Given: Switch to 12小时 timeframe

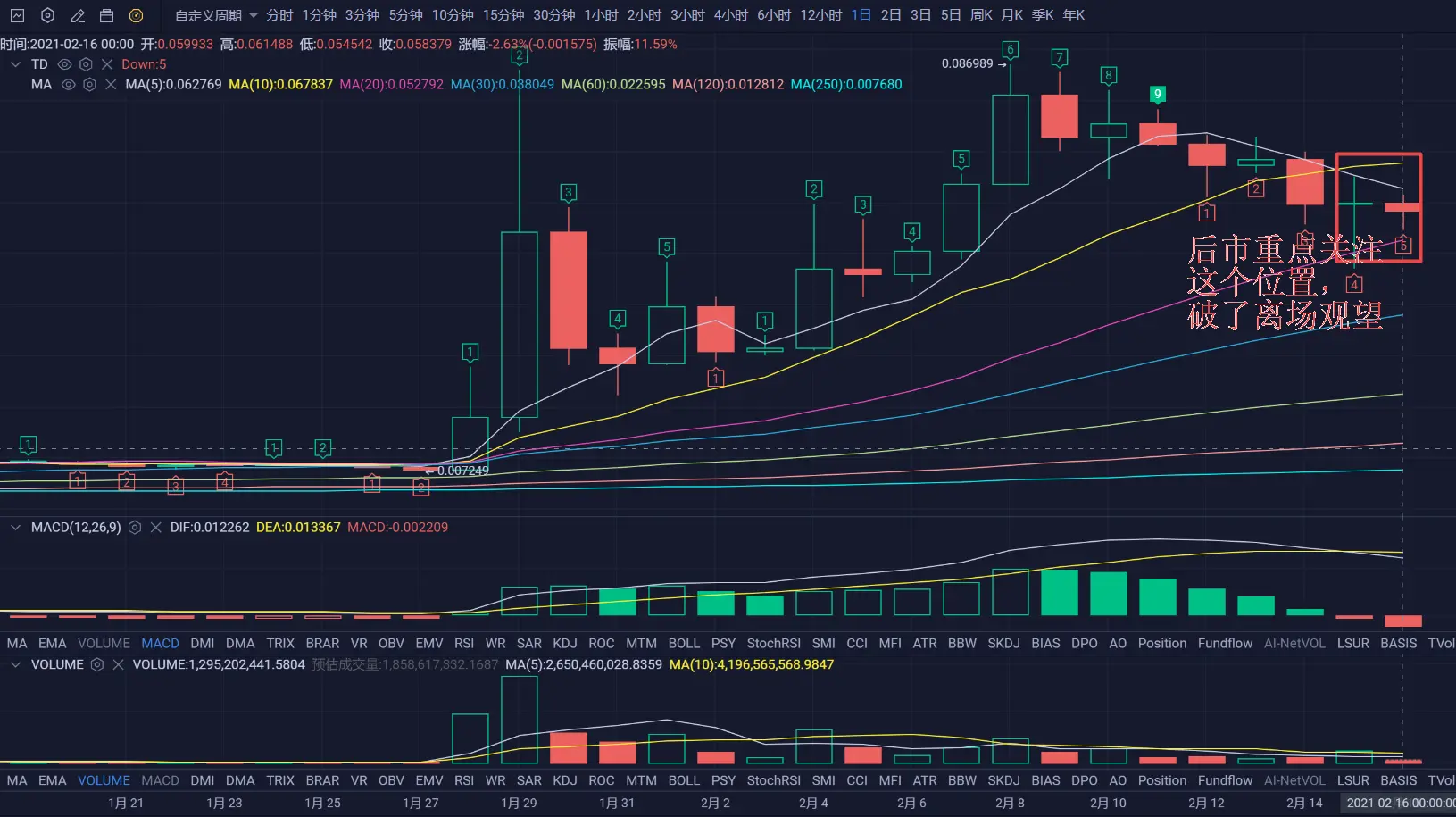Looking at the screenshot, I should click(821, 15).
